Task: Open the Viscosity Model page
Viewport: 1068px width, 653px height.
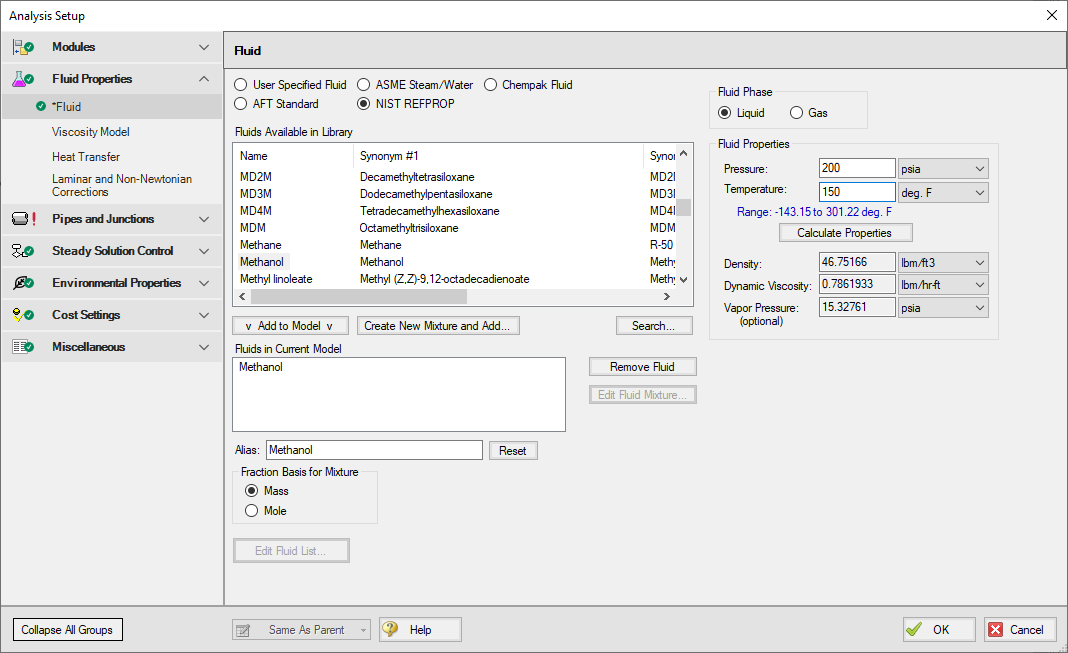Action: pos(91,132)
